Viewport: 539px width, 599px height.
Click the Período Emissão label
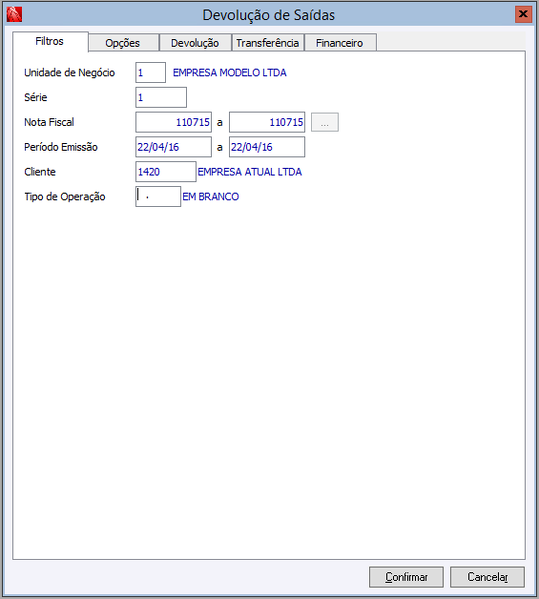(61, 147)
